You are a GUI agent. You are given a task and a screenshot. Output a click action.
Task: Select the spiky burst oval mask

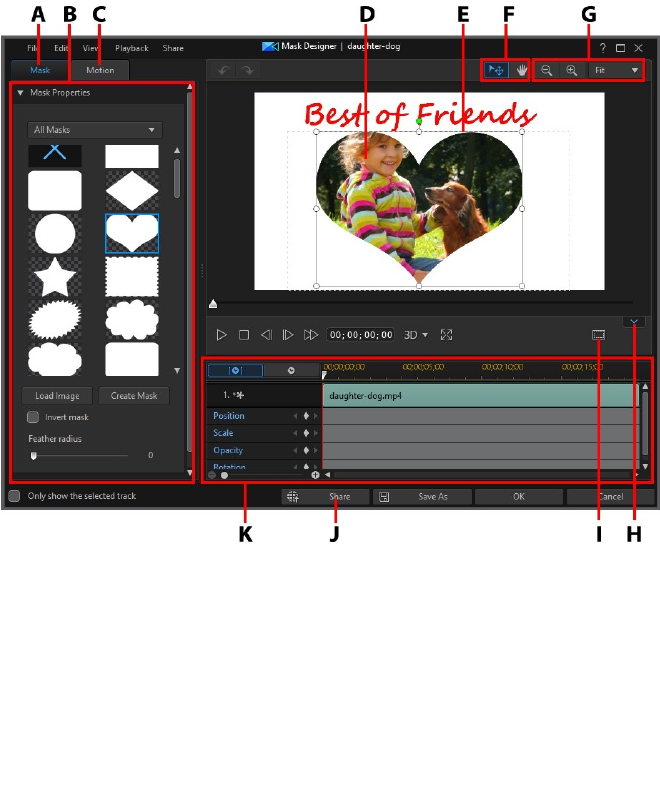[55, 320]
